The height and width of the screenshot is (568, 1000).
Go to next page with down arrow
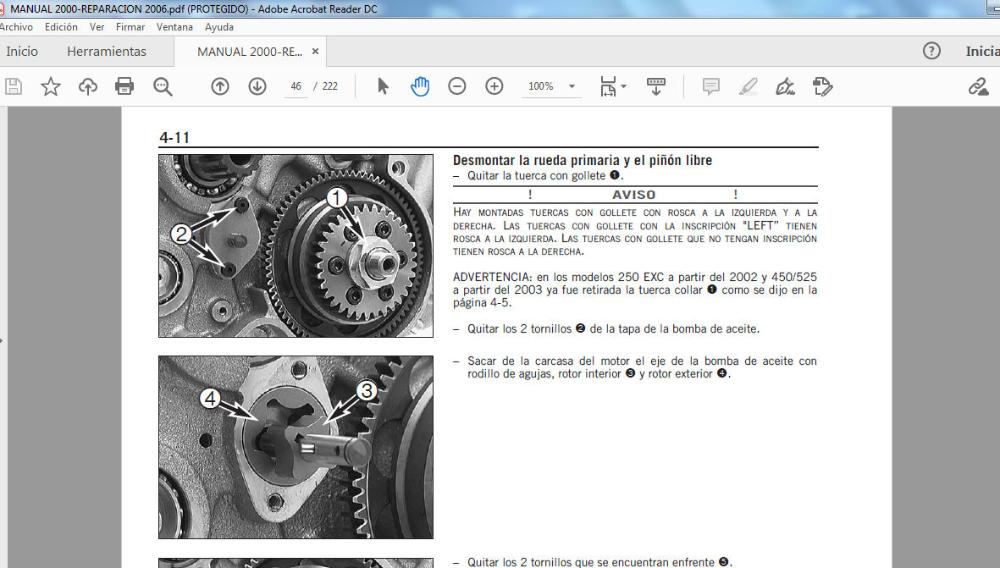coord(257,86)
